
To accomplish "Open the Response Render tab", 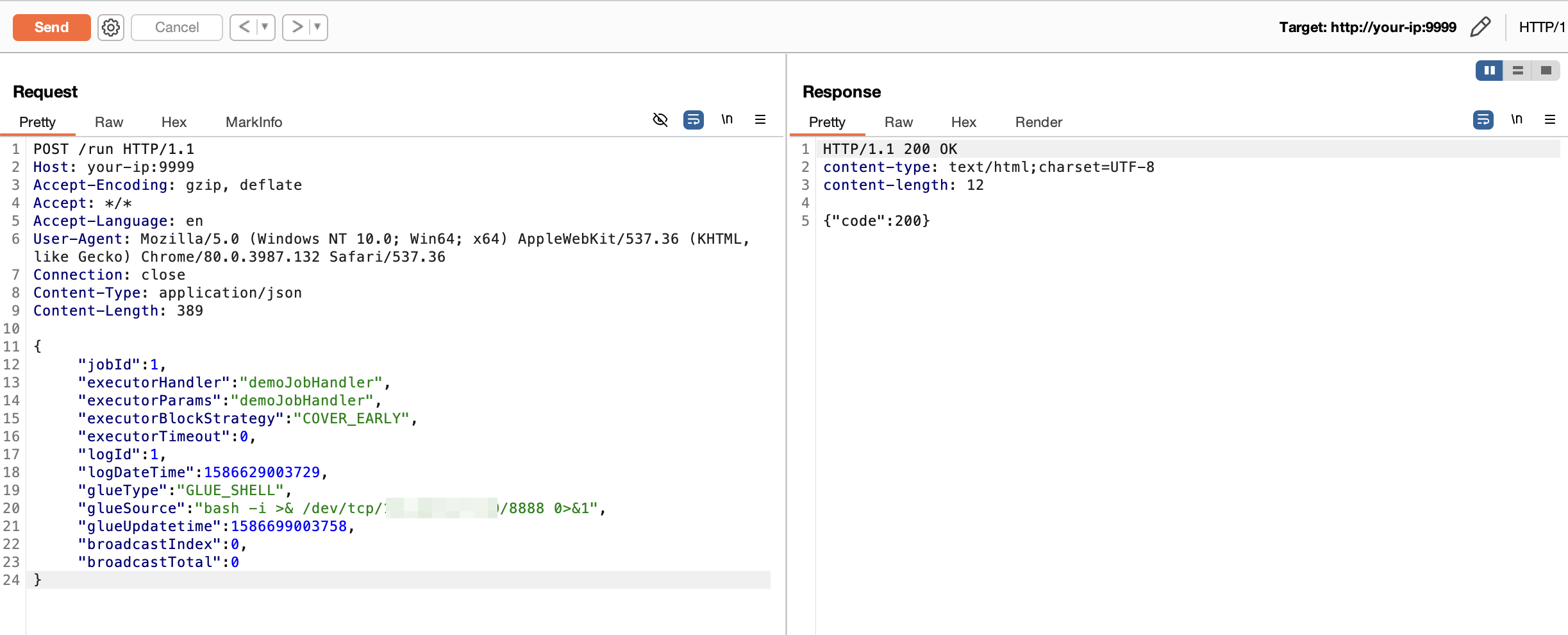I will point(1038,123).
